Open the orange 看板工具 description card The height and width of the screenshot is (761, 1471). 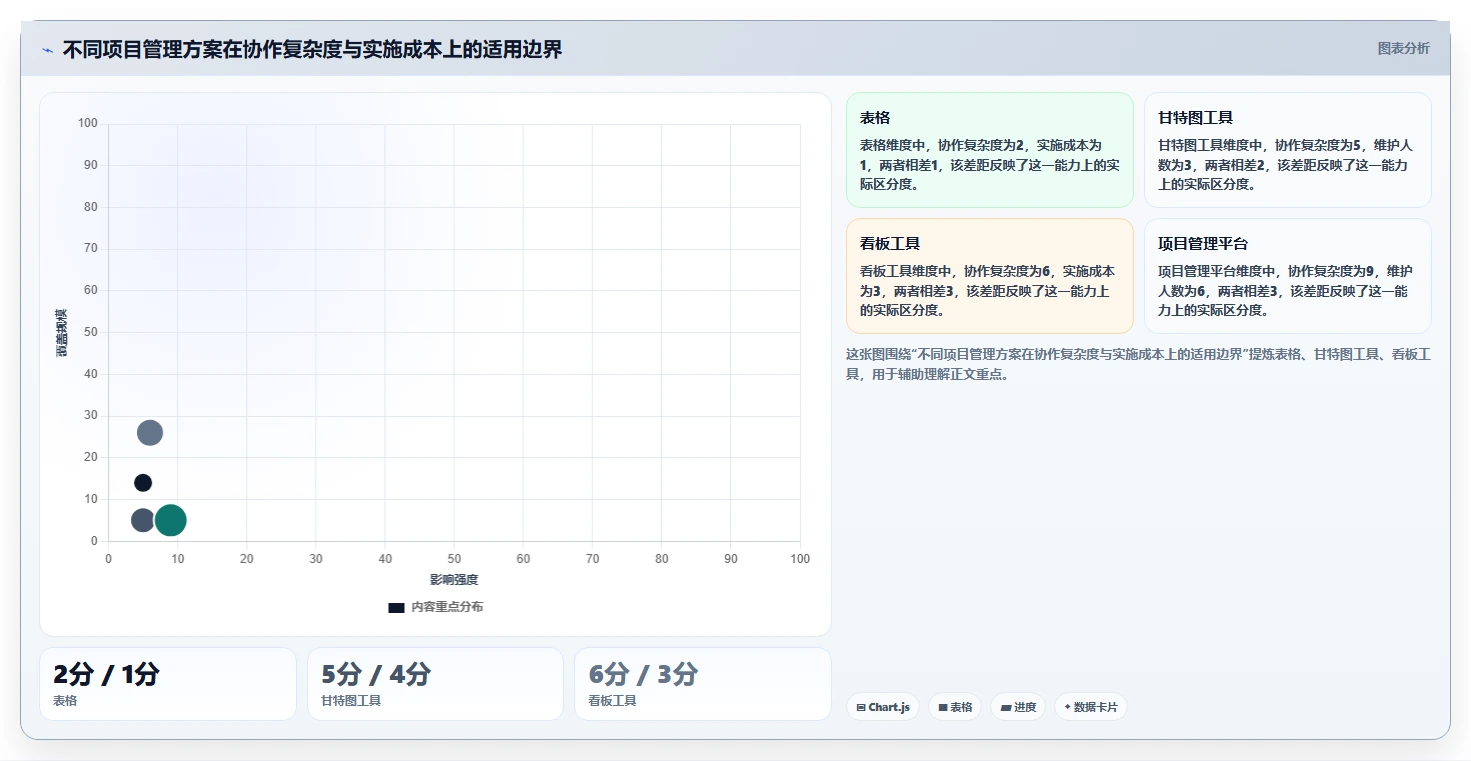[x=989, y=276]
